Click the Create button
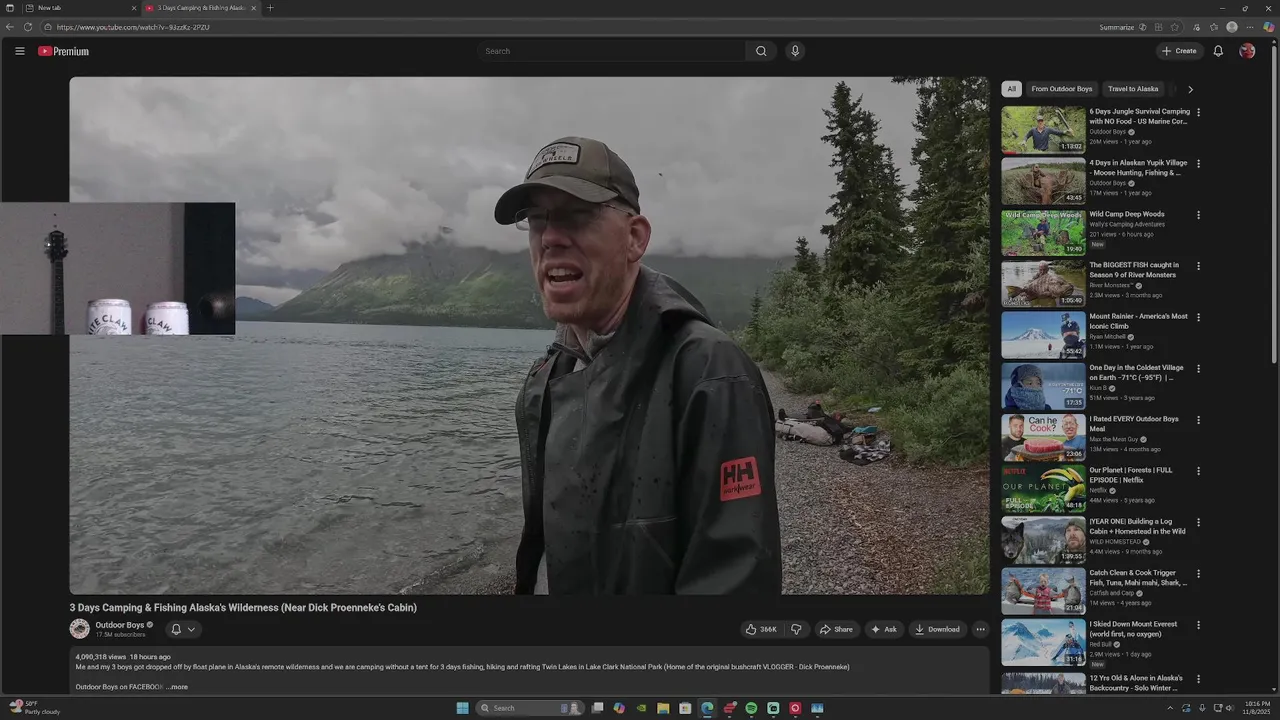Image resolution: width=1280 pixels, height=720 pixels. (1179, 51)
